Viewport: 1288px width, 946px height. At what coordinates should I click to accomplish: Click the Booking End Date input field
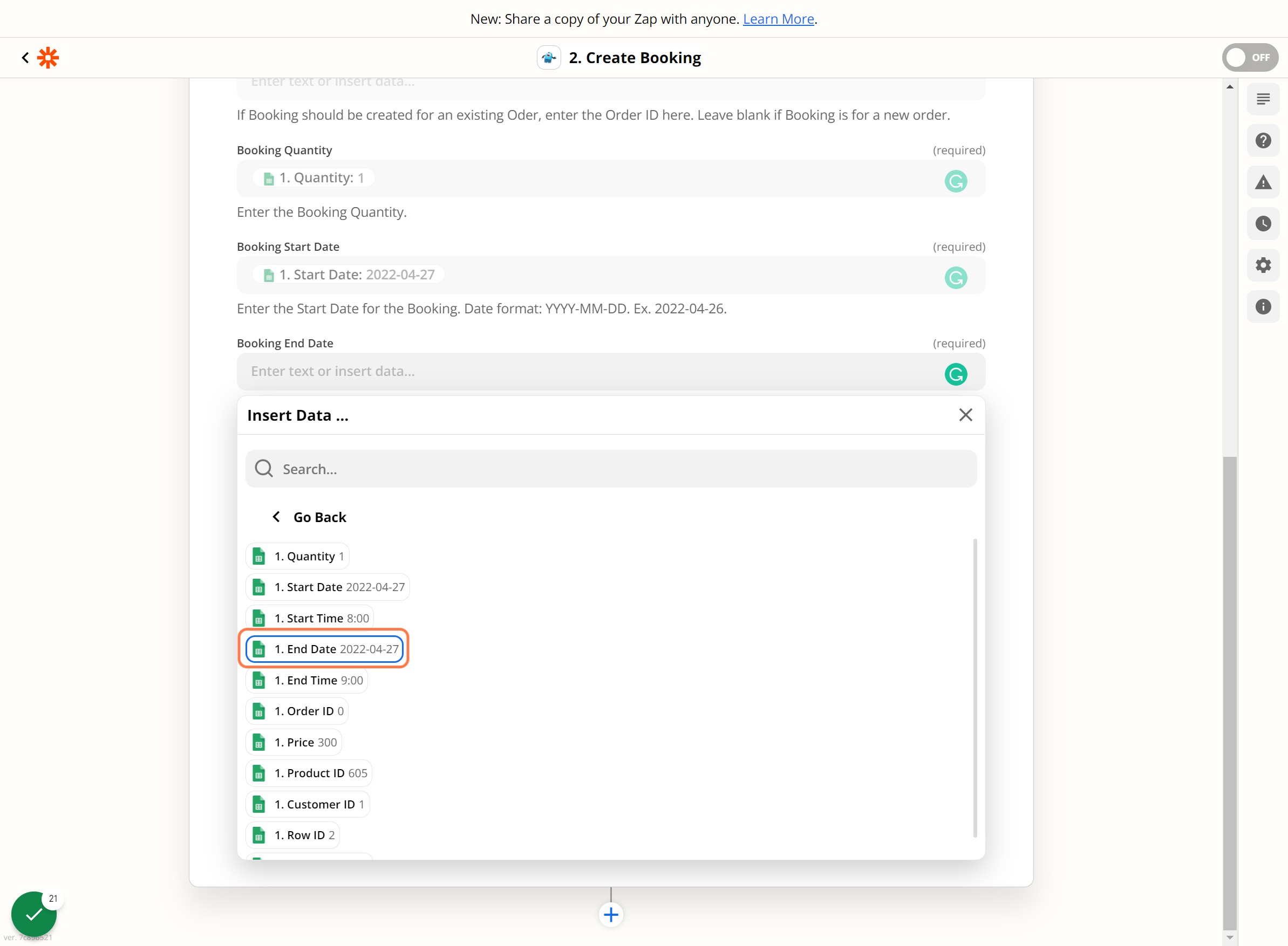(x=611, y=371)
